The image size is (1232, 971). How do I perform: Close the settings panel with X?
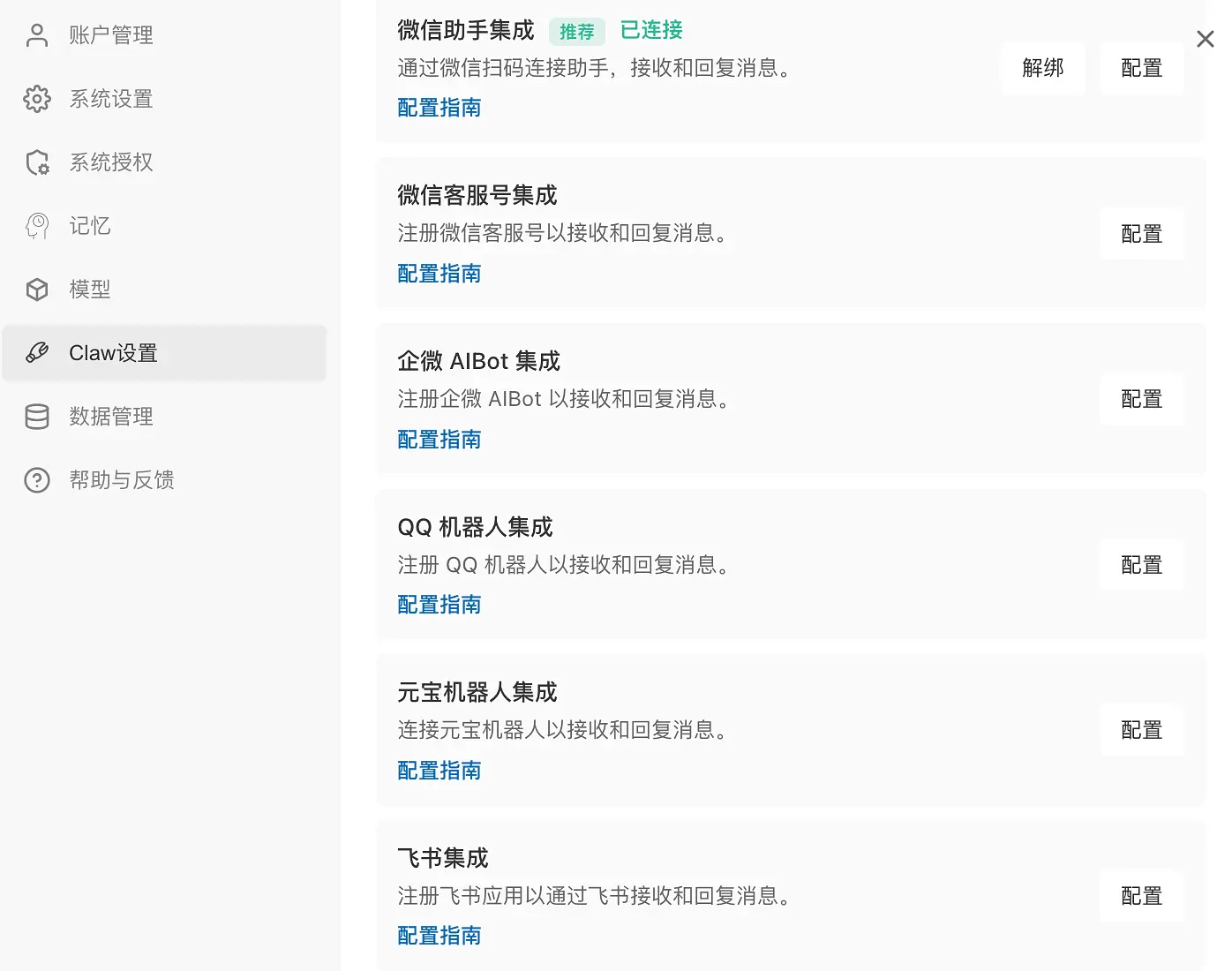[1205, 39]
